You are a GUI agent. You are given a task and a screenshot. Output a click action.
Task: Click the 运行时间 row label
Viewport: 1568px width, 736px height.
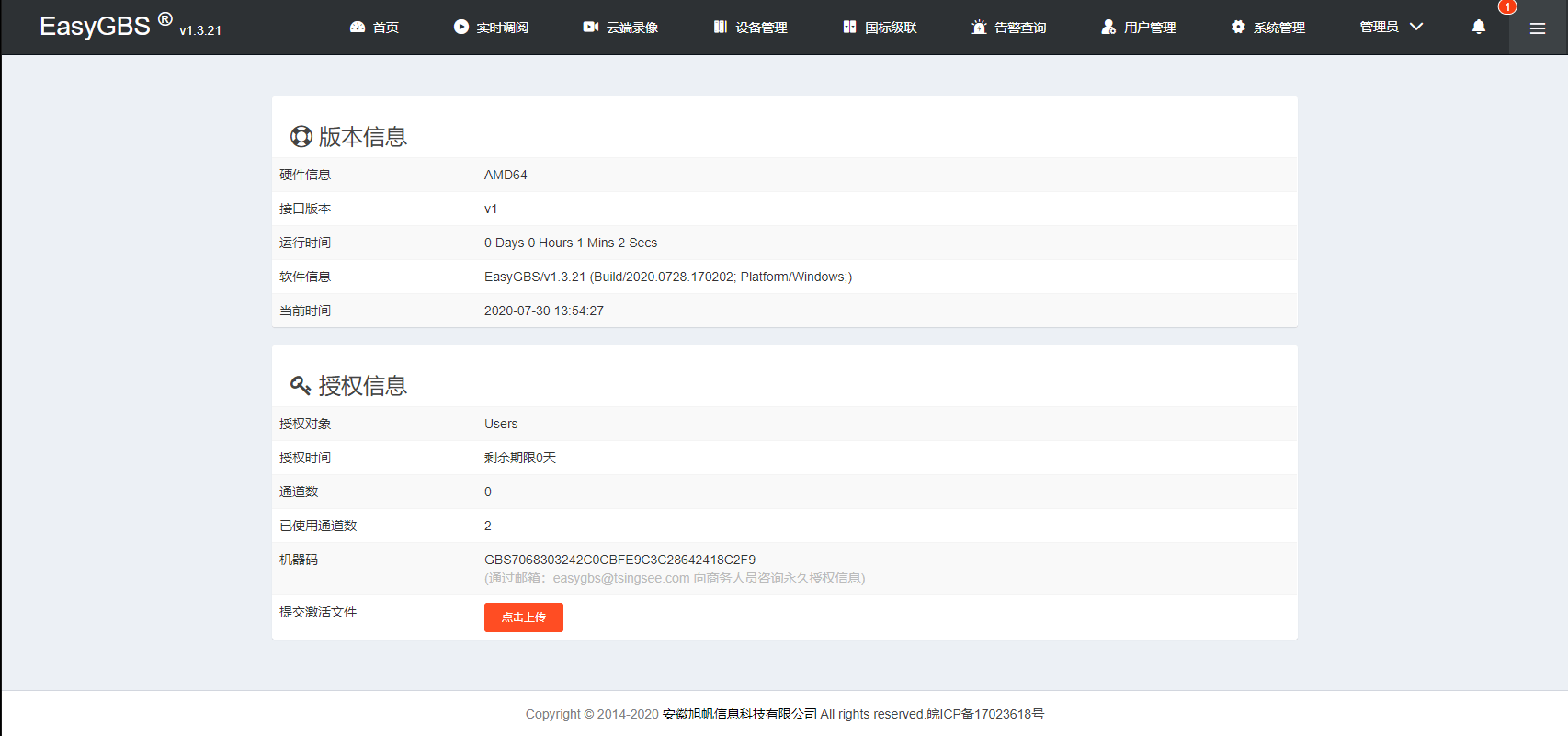(305, 243)
